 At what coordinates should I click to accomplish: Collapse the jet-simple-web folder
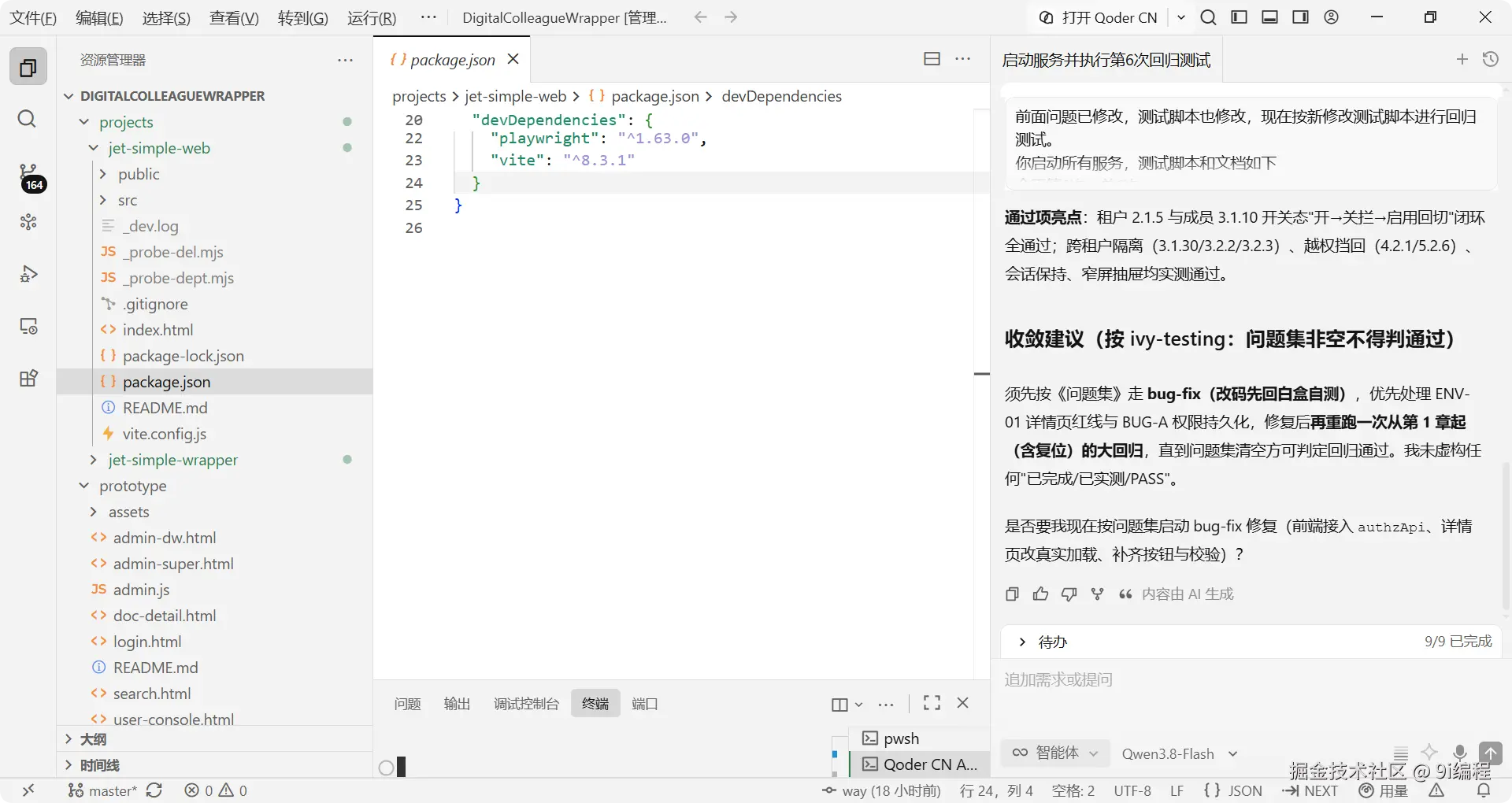coord(94,148)
